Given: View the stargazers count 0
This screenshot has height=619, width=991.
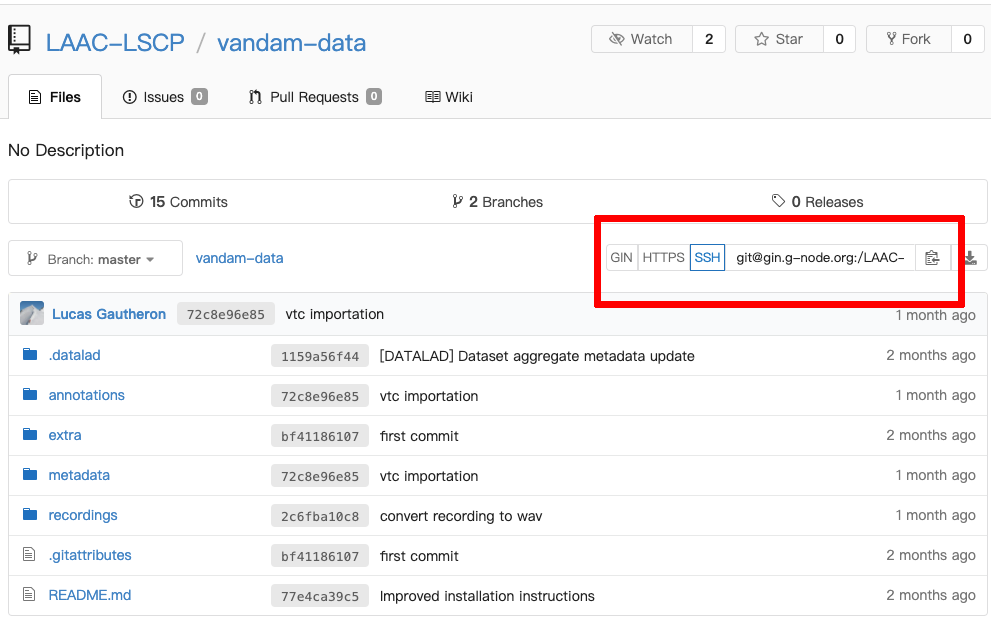Looking at the screenshot, I should tap(839, 39).
